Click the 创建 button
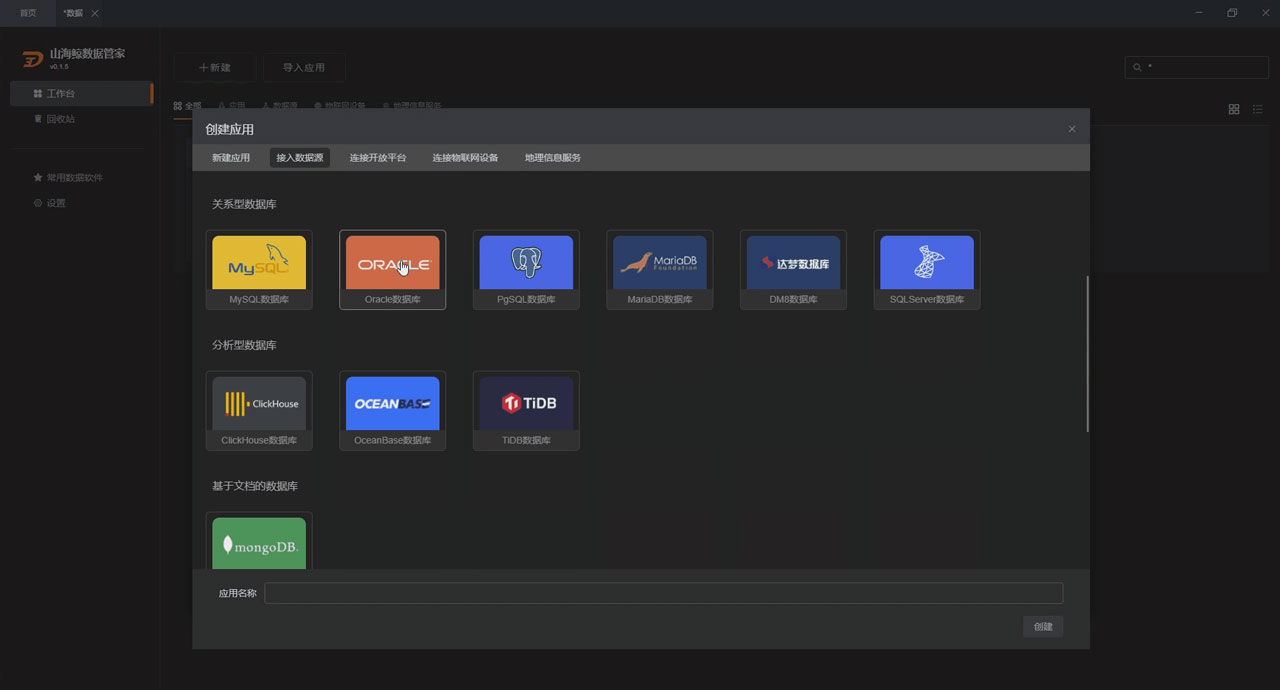This screenshot has height=690, width=1280. tap(1043, 627)
